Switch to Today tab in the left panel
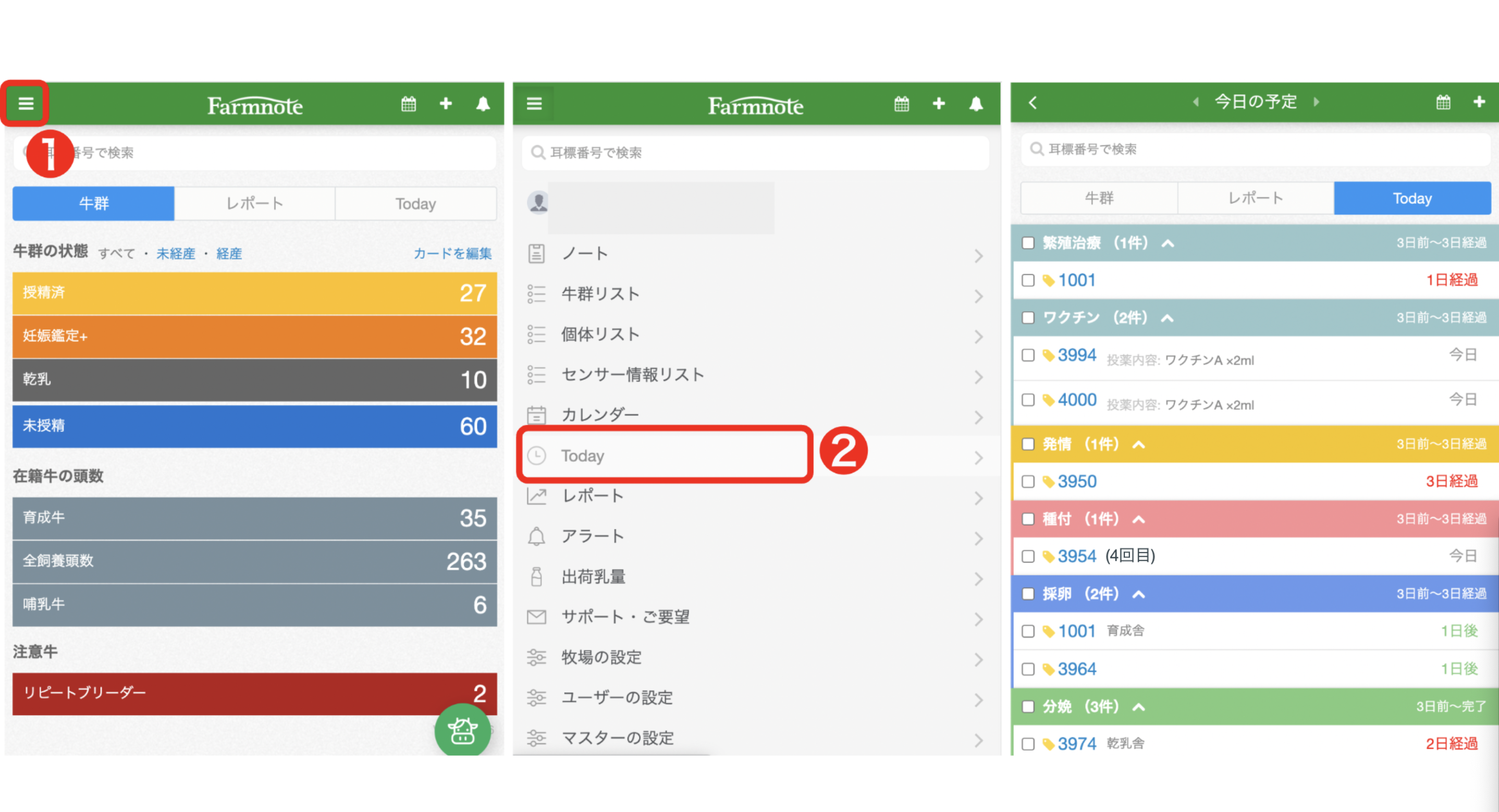 point(416,204)
